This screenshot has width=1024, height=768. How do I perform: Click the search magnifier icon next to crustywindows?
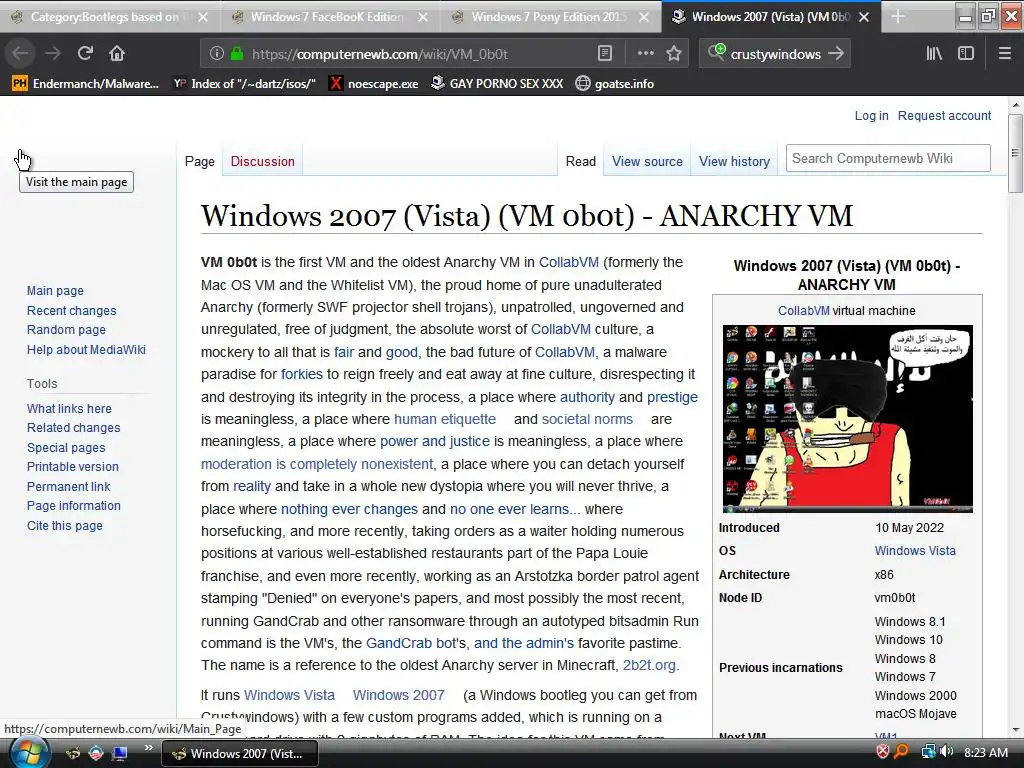716,52
